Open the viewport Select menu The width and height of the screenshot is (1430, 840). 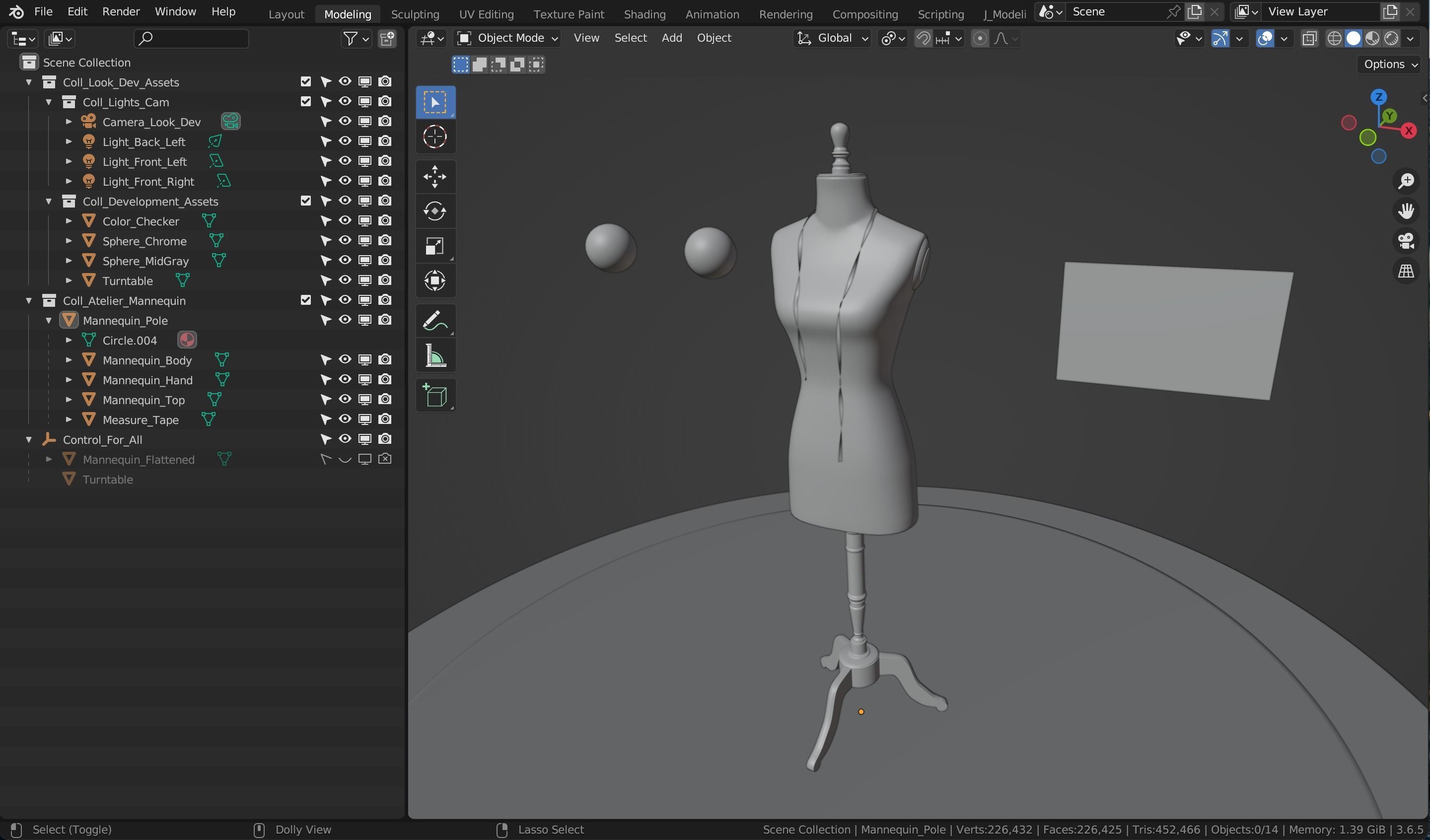point(631,38)
